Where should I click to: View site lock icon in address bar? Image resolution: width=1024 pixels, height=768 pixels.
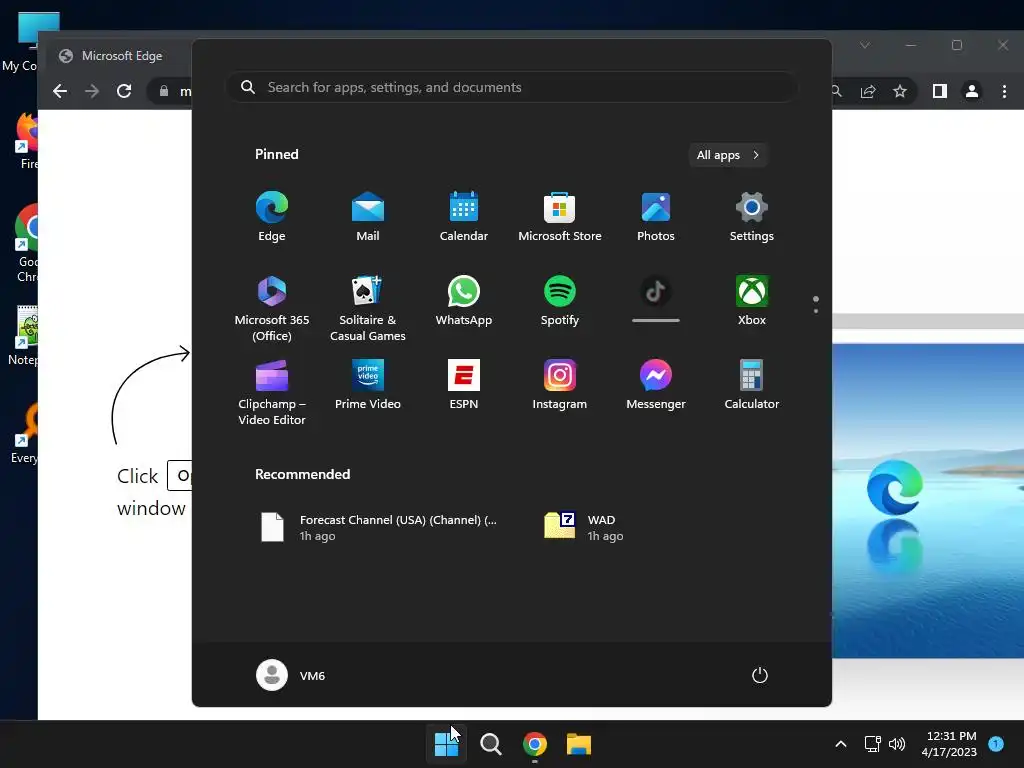point(164,91)
